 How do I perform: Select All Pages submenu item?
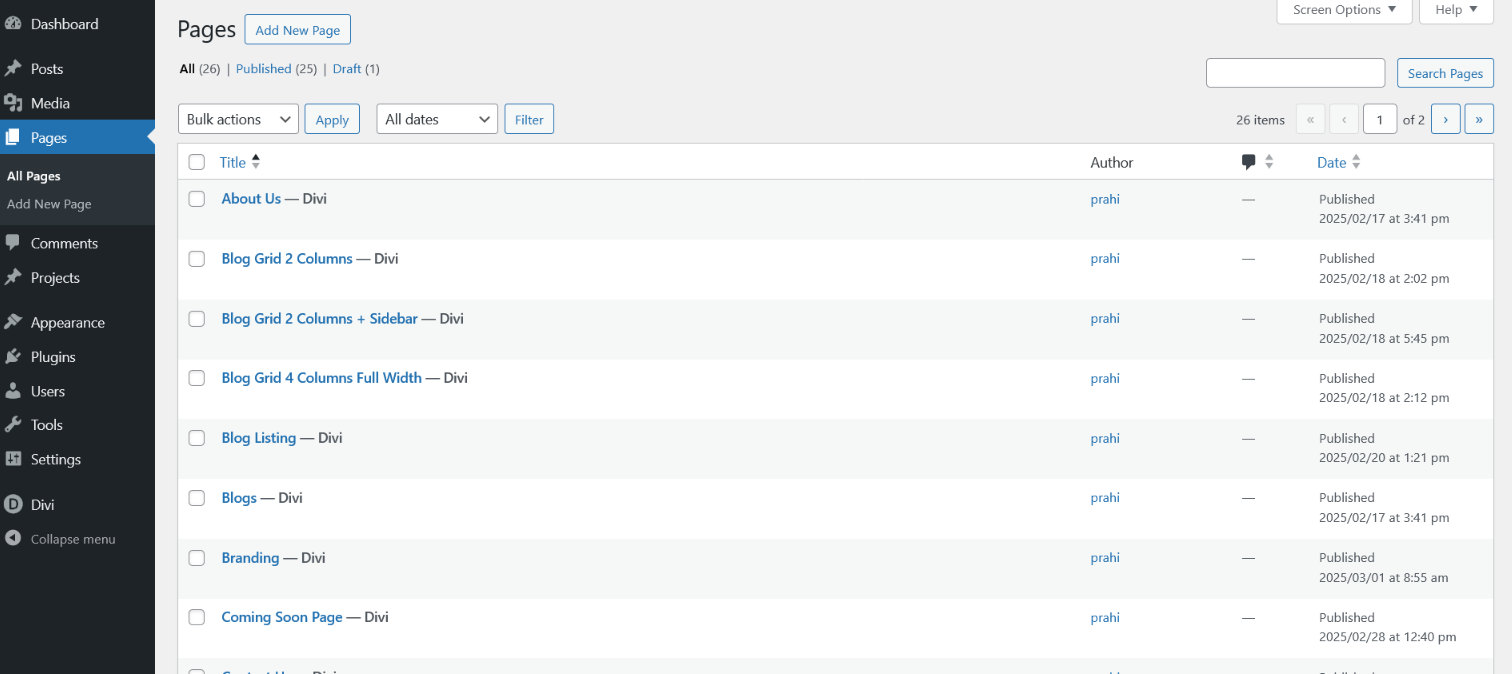[34, 176]
